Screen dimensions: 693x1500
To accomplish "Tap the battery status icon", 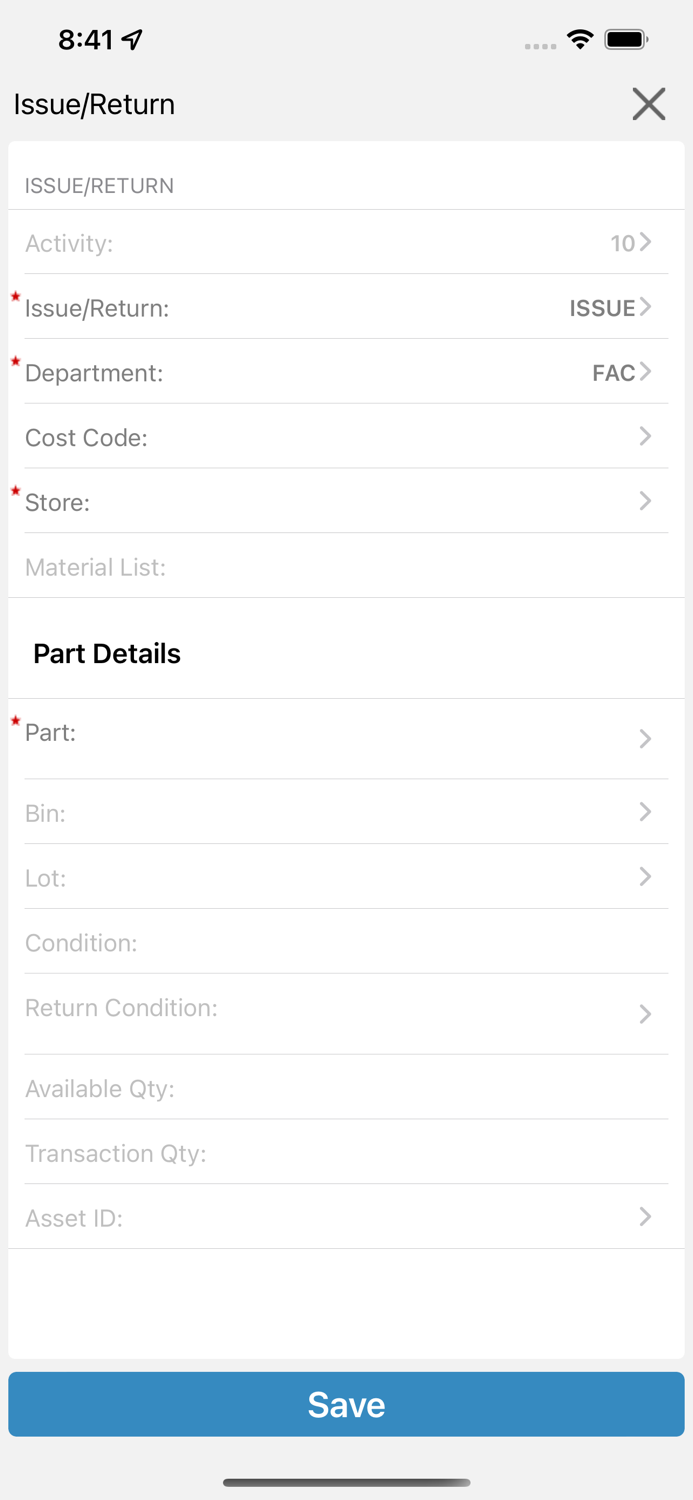I will click(626, 40).
